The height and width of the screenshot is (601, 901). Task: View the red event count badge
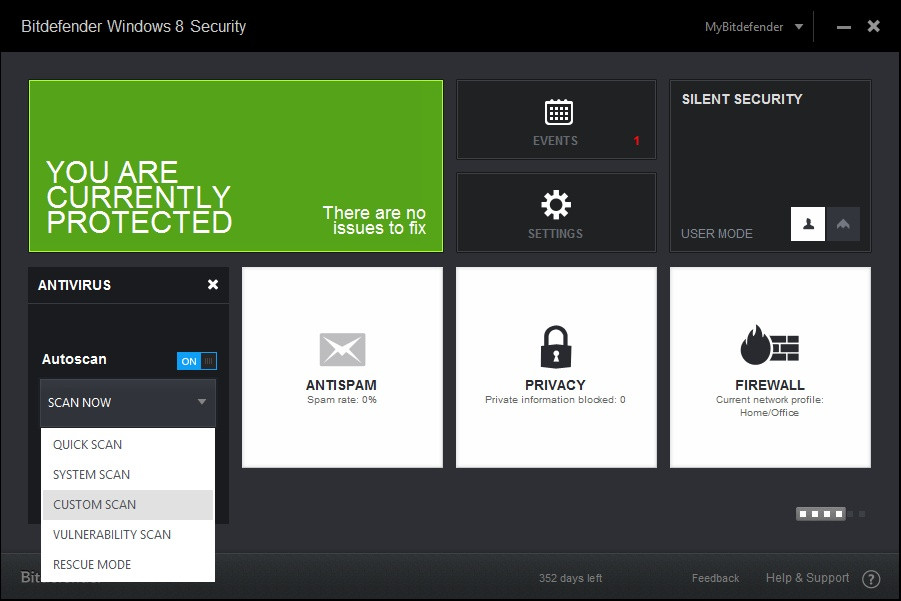click(636, 141)
